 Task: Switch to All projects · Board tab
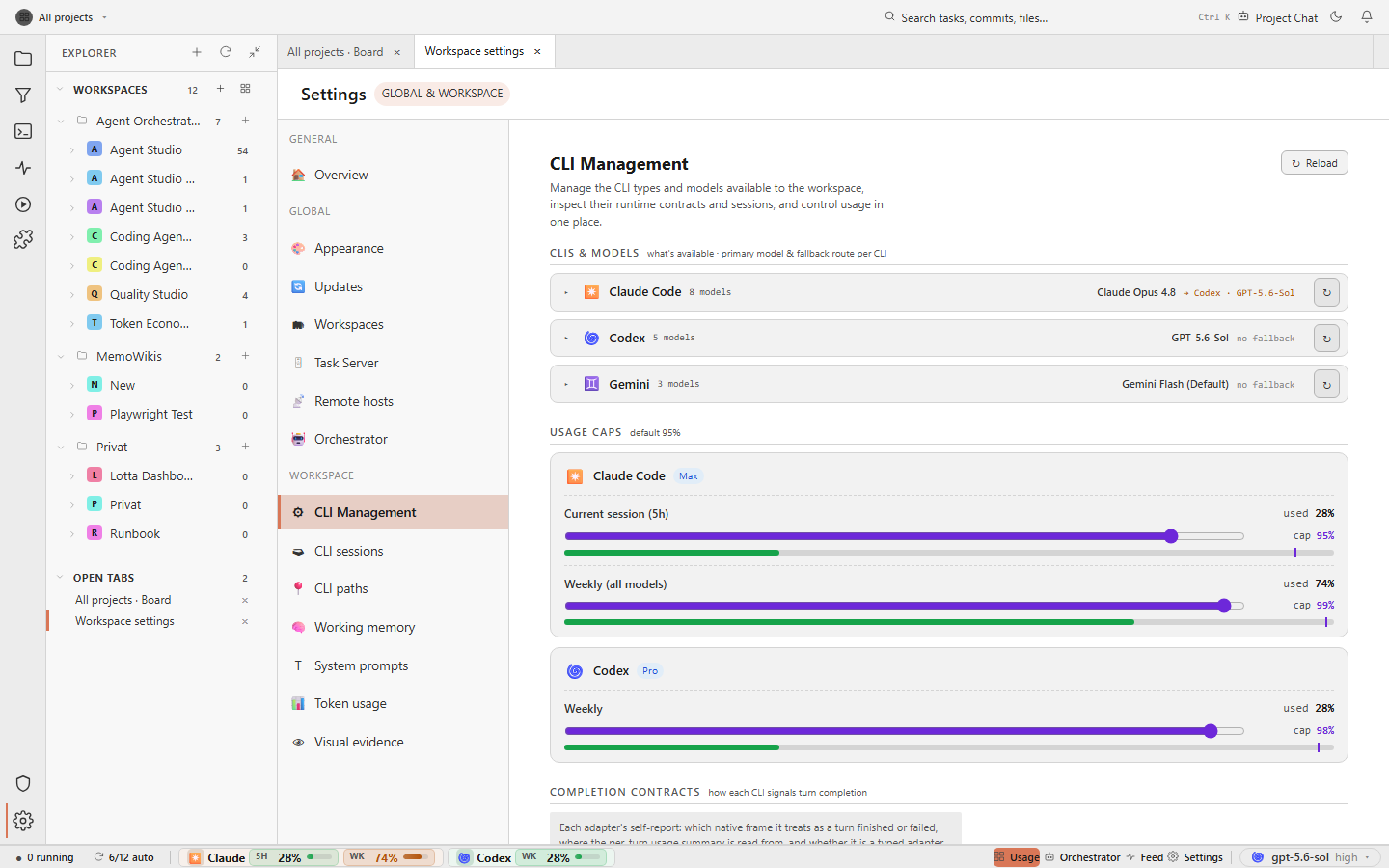coord(335,52)
